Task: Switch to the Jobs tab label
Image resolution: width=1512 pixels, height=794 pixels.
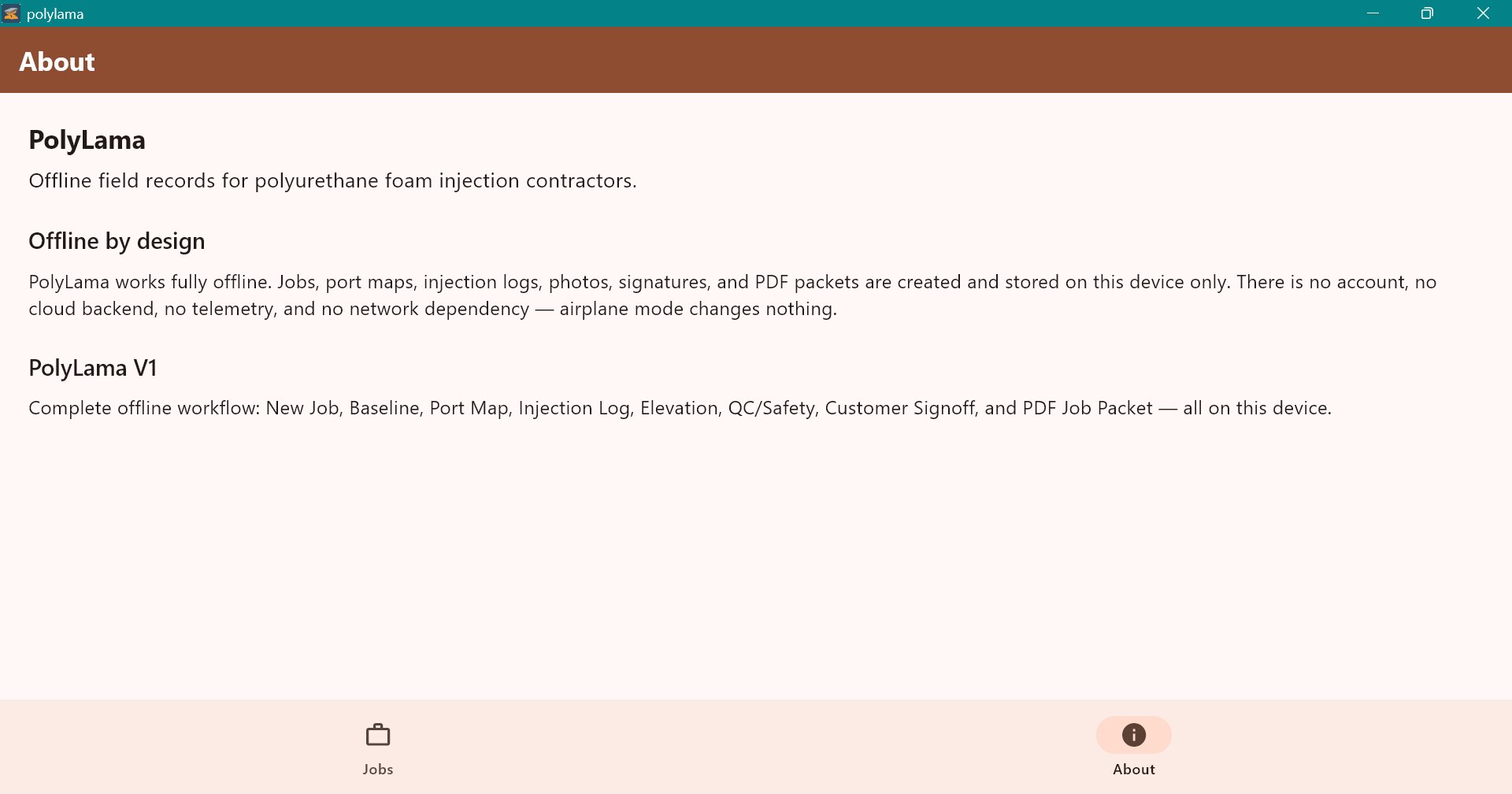Action: [x=378, y=770]
